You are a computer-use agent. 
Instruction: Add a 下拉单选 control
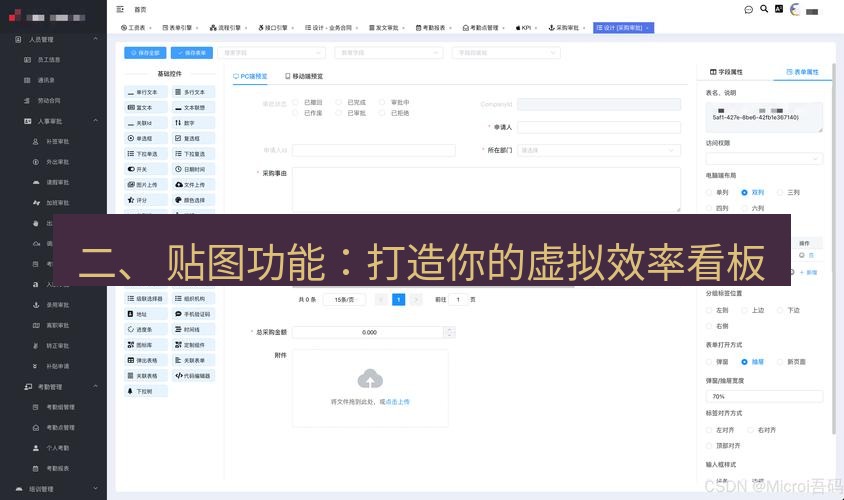click(146, 154)
